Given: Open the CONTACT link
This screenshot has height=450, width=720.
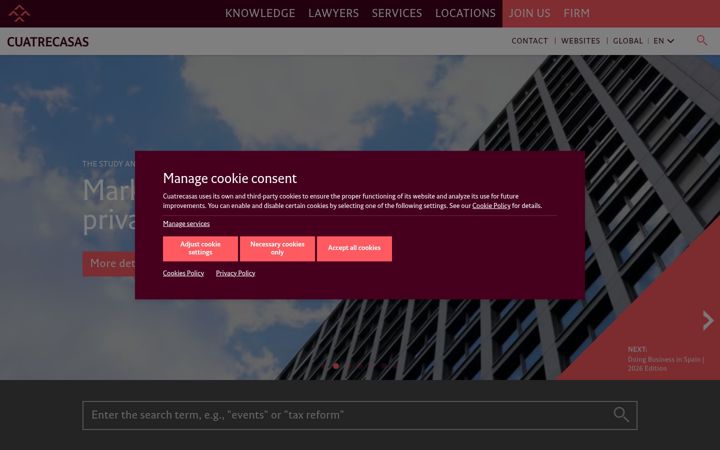Looking at the screenshot, I should [x=529, y=41].
